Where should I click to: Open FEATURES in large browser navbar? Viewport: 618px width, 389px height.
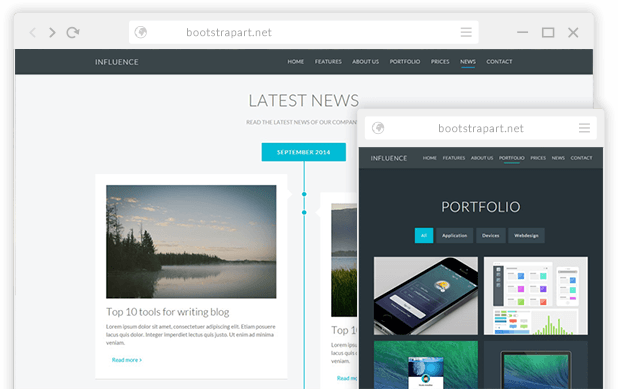pyautogui.click(x=328, y=61)
